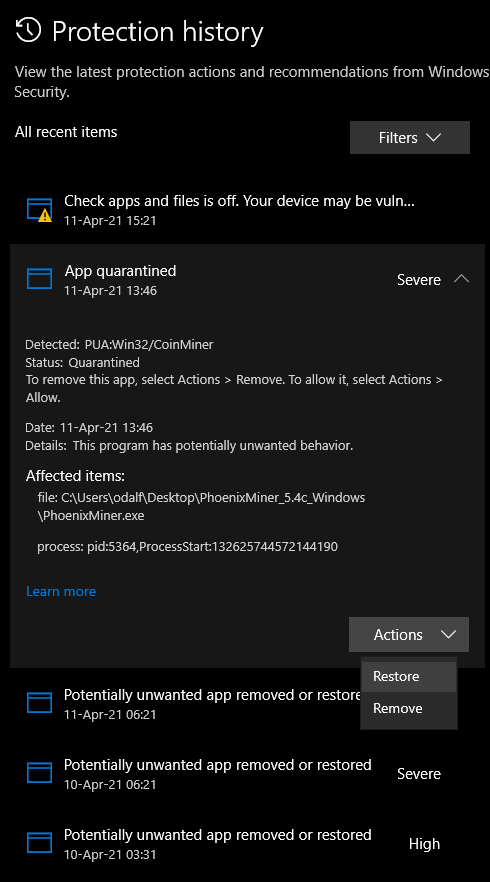Image resolution: width=490 pixels, height=882 pixels.
Task: Open the Learn more link
Action: point(61,591)
